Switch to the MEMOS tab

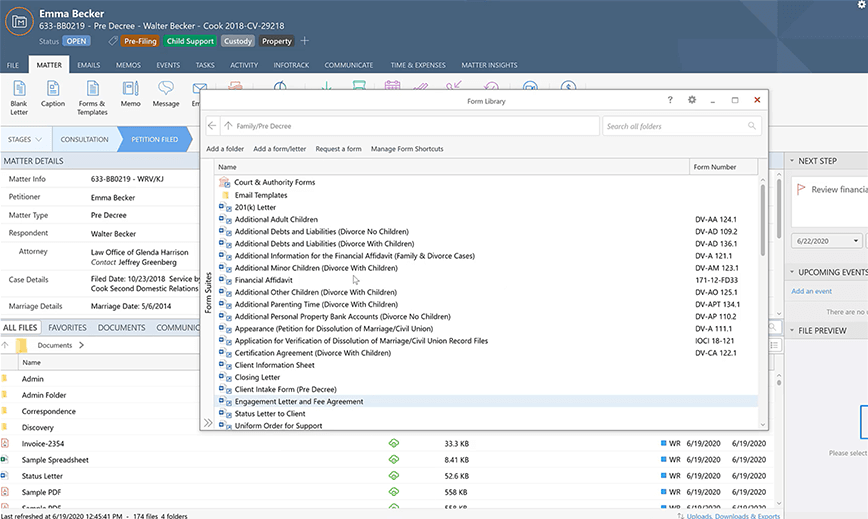coord(128,65)
